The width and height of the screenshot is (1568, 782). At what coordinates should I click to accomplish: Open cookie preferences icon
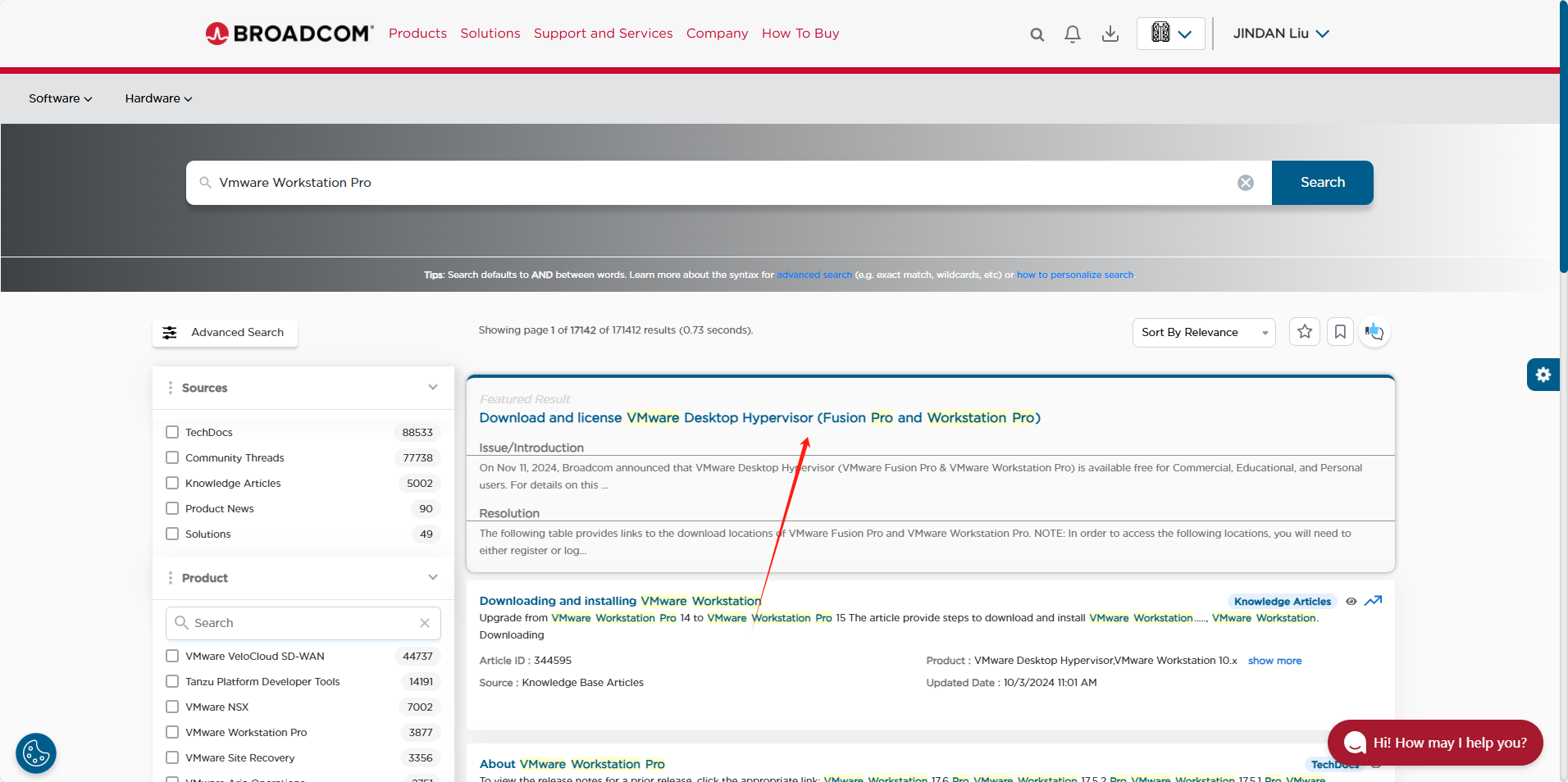pyautogui.click(x=36, y=753)
